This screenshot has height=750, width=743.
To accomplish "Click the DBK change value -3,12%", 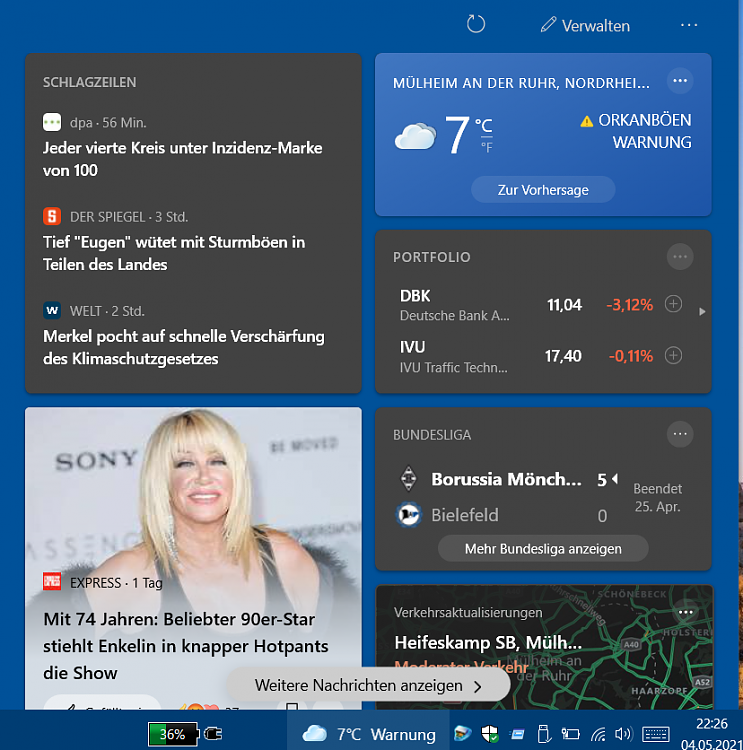I will tap(629, 305).
